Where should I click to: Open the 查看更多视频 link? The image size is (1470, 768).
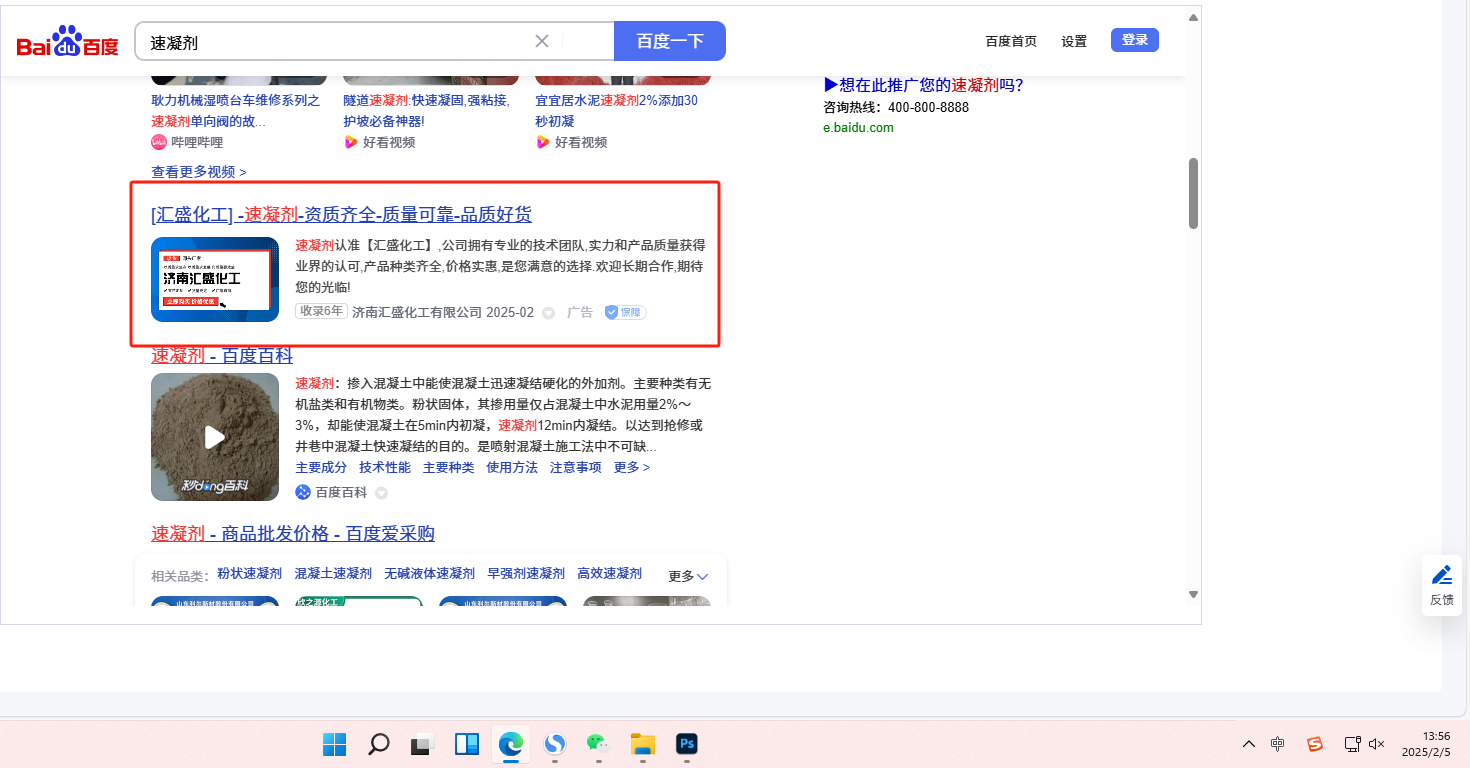pos(198,172)
